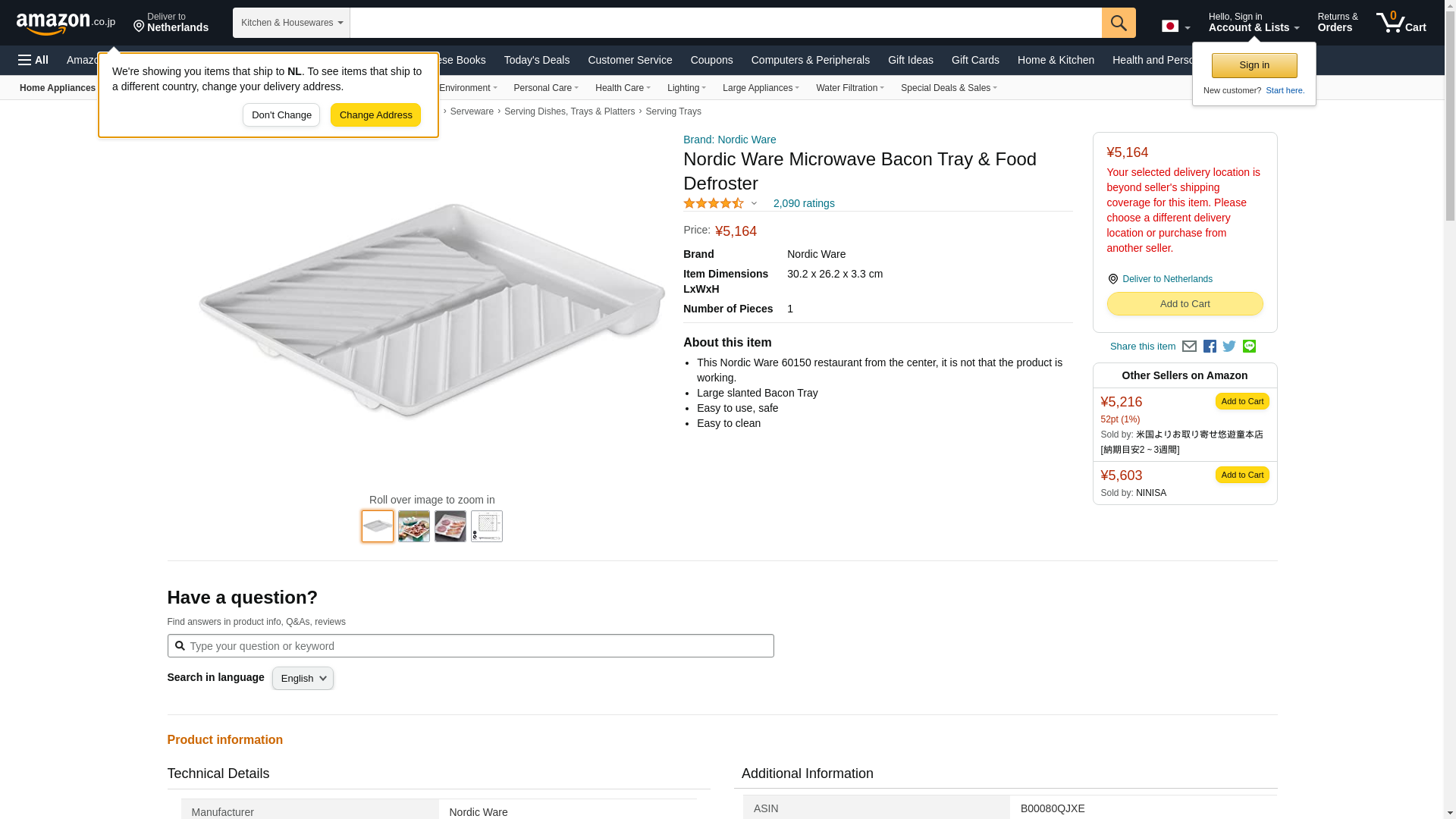Select the second product thumbnail image
The height and width of the screenshot is (819, 1456).
pyautogui.click(x=414, y=526)
